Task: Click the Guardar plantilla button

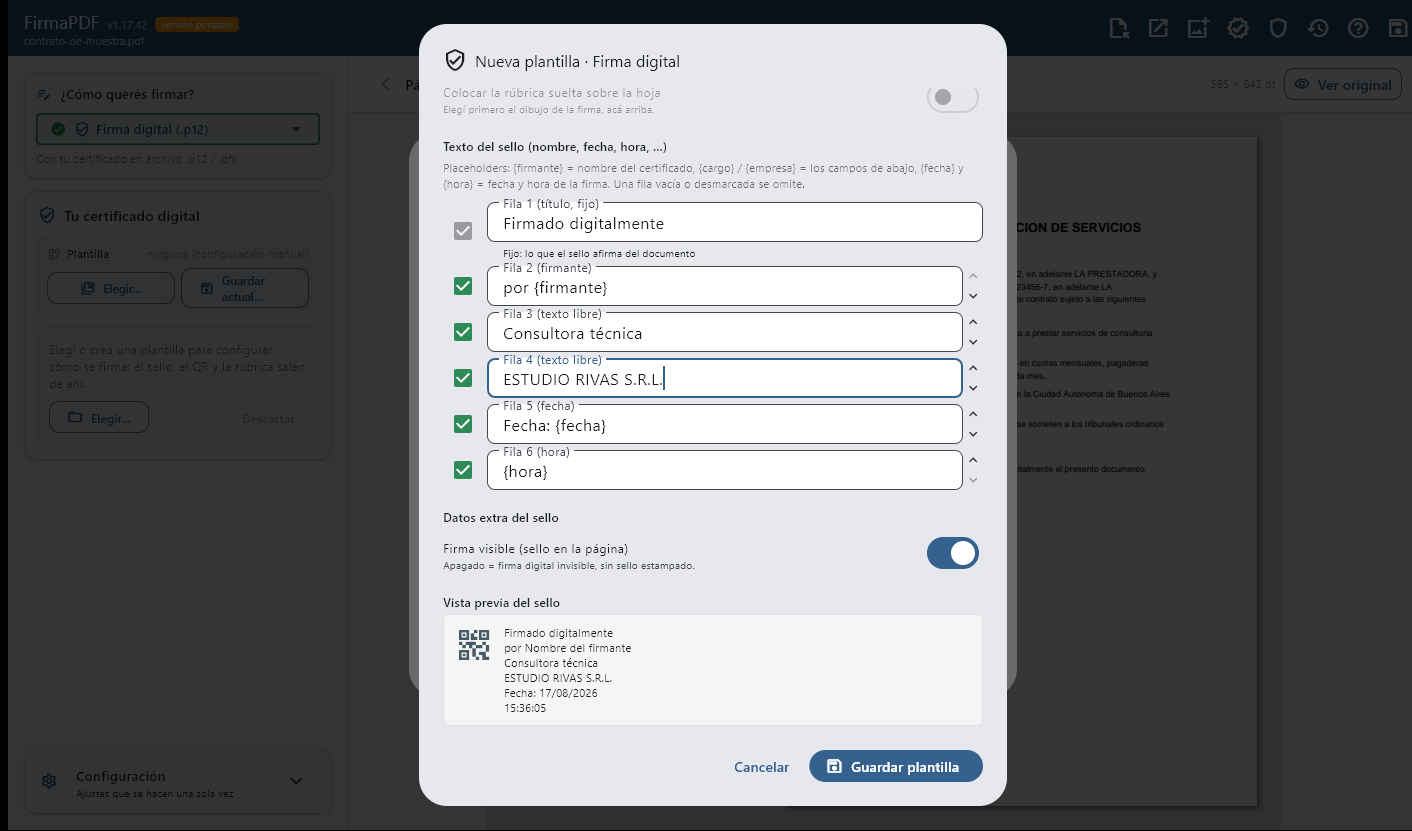Action: [896, 767]
